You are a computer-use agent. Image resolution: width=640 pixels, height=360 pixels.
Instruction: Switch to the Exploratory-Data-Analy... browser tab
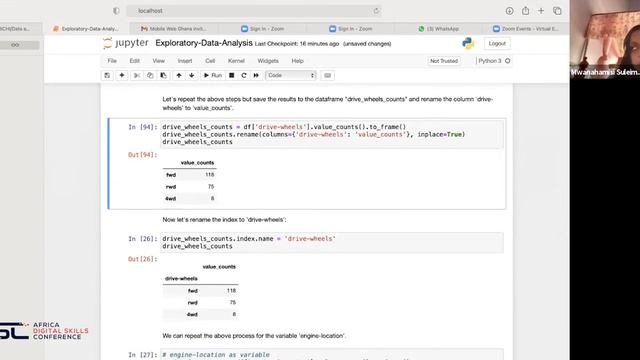[86, 29]
